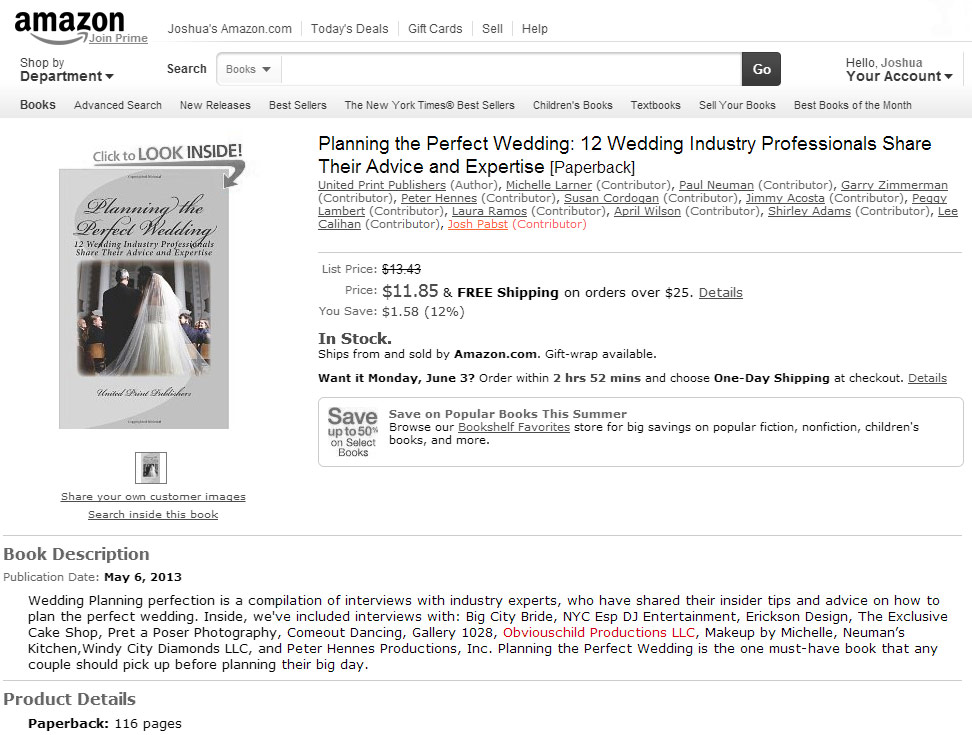Screen dimensions: 972x735
Task: Click Share your own customer images
Action: point(153,496)
